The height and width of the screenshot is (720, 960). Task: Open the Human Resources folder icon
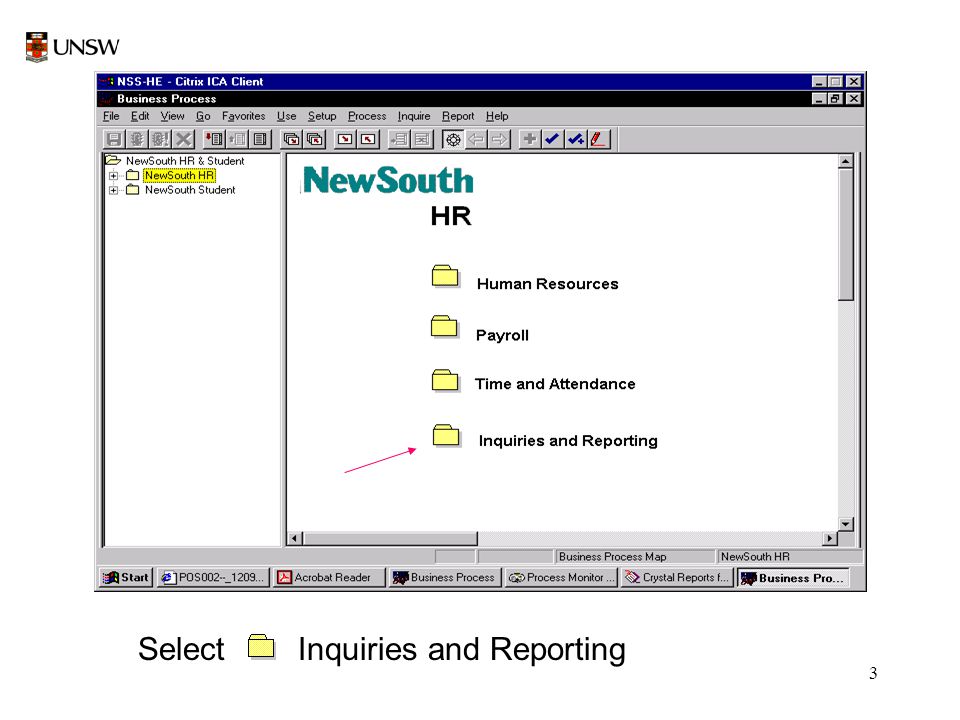pos(445,277)
